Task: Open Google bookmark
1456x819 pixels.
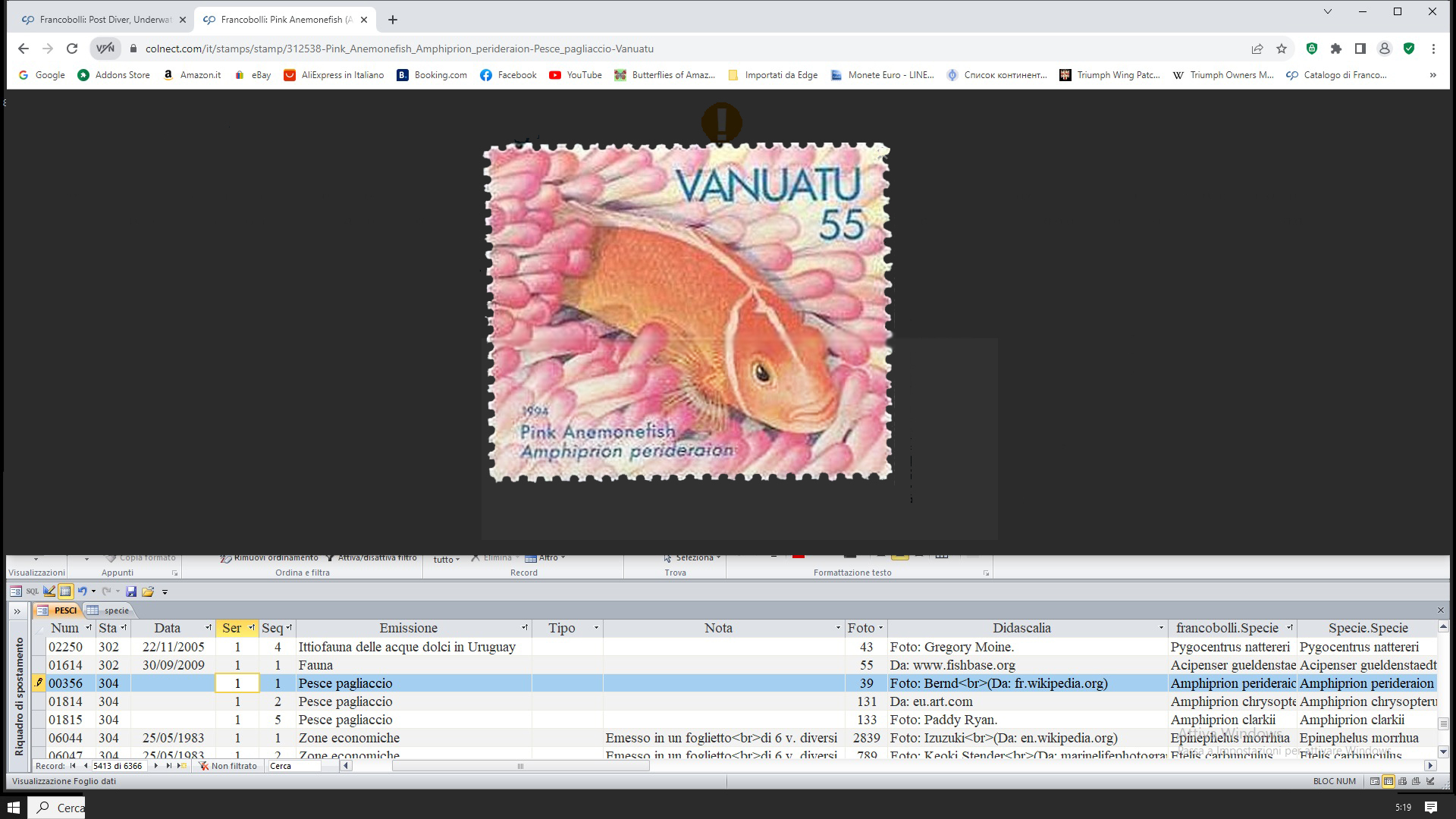Action: coord(42,75)
